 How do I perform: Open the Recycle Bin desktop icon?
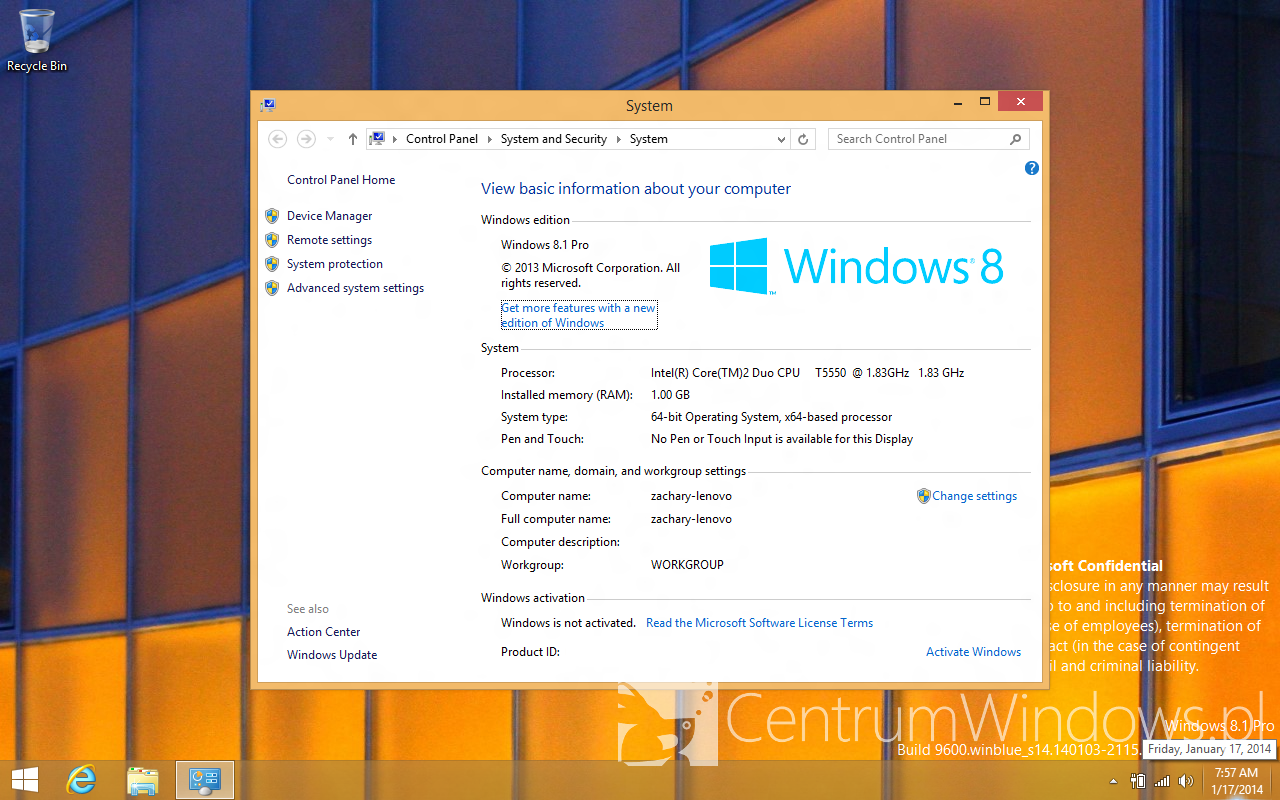[x=36, y=40]
